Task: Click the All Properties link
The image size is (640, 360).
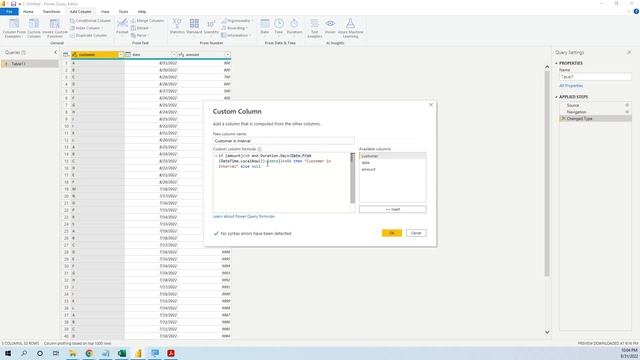Action: (x=571, y=86)
